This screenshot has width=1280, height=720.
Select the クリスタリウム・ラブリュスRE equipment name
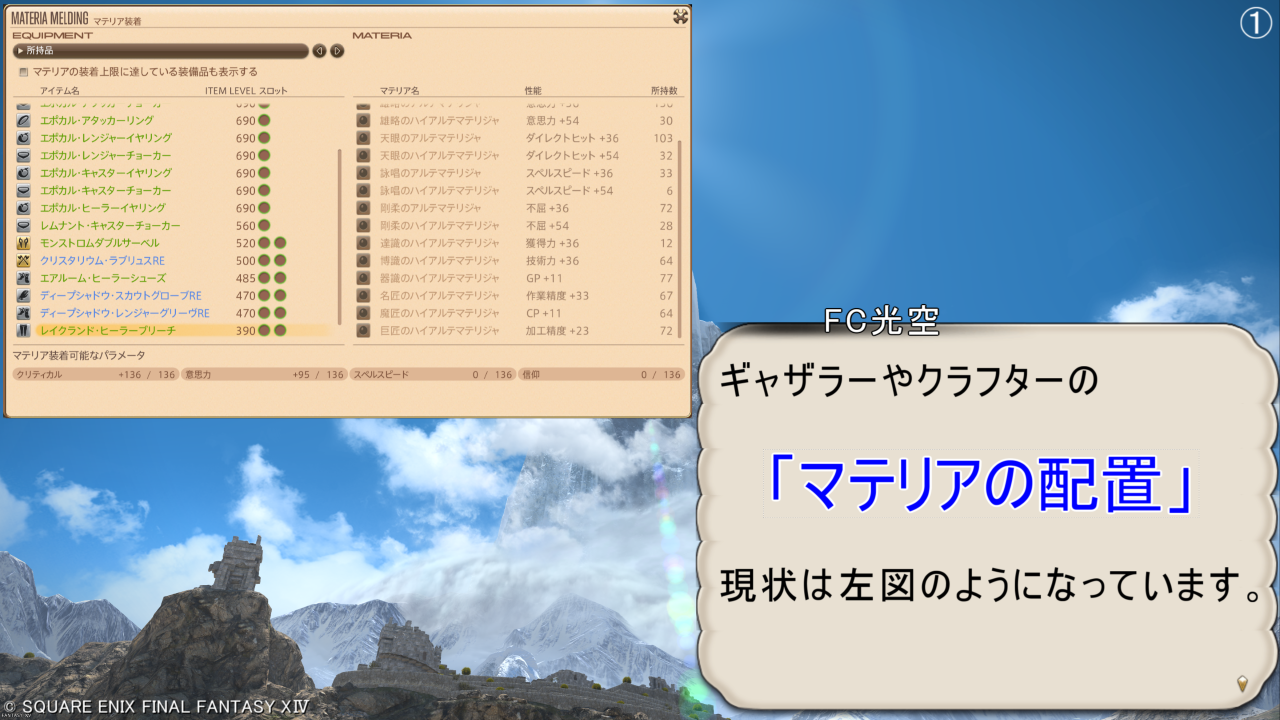102,260
